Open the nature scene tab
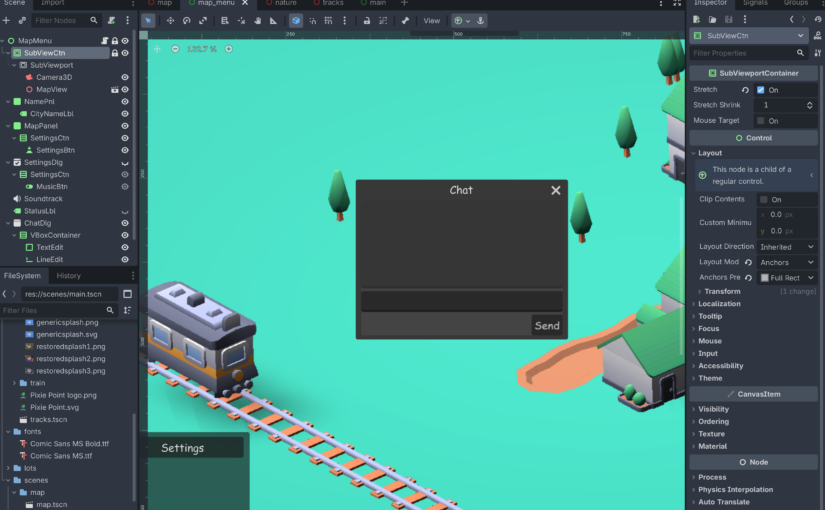 coord(282,4)
